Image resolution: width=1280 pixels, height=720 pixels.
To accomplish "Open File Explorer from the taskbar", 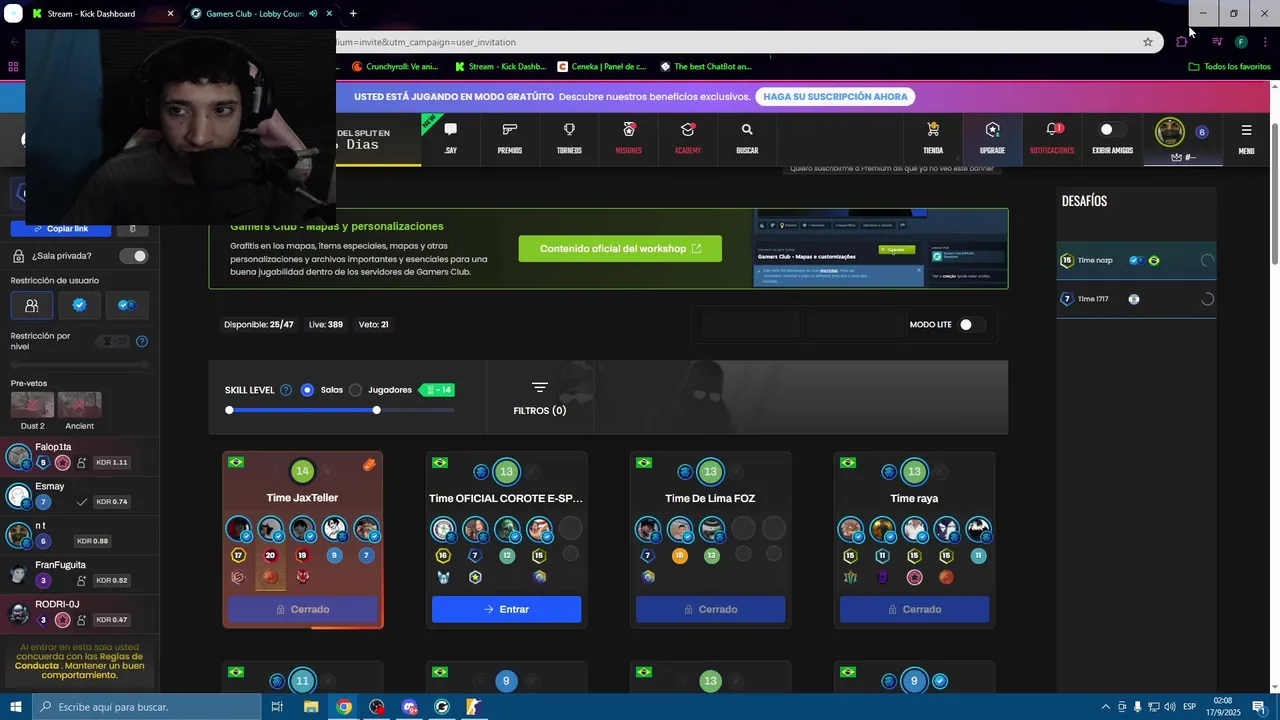I will pos(311,707).
